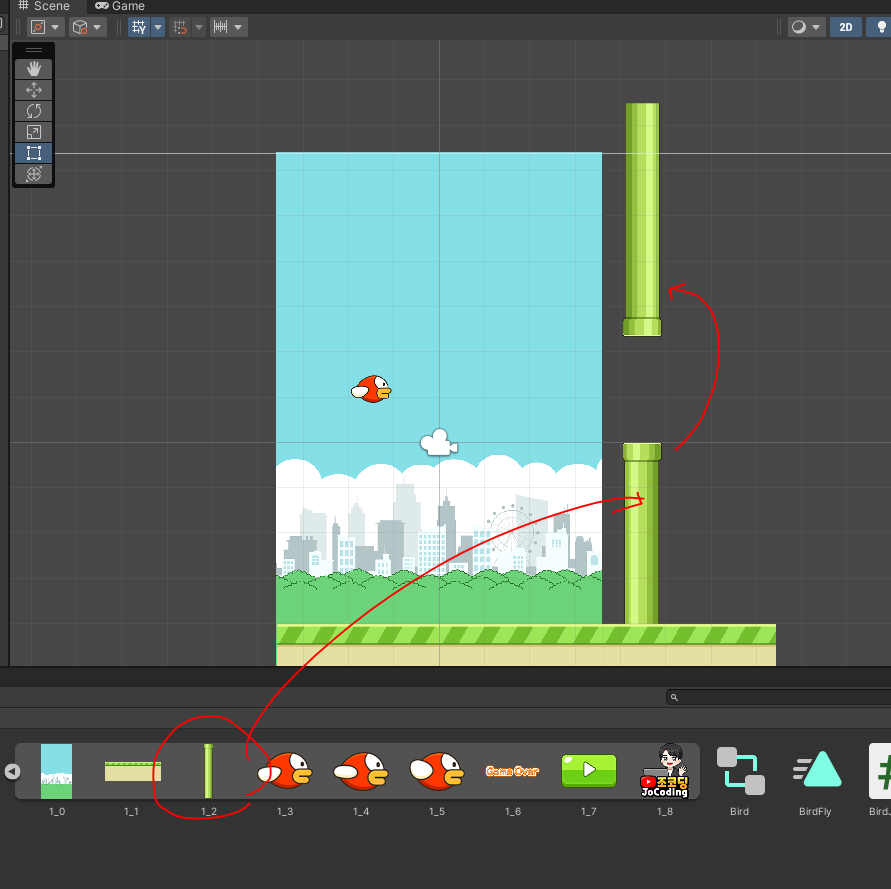891x889 pixels.
Task: Select the Hand view tool
Action: (34, 69)
